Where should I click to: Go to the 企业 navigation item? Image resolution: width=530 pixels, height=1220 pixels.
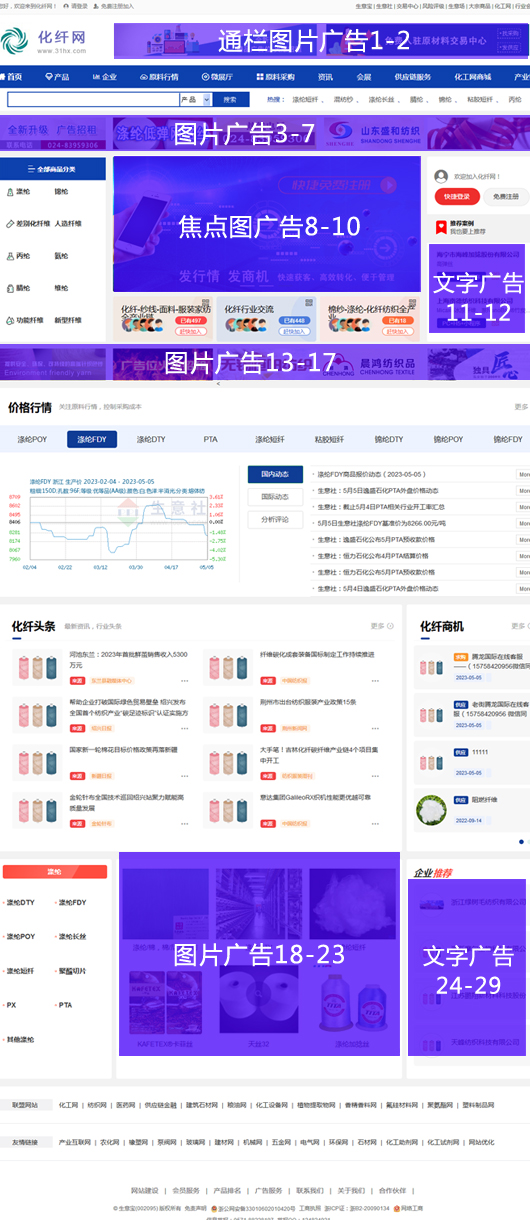106,77
